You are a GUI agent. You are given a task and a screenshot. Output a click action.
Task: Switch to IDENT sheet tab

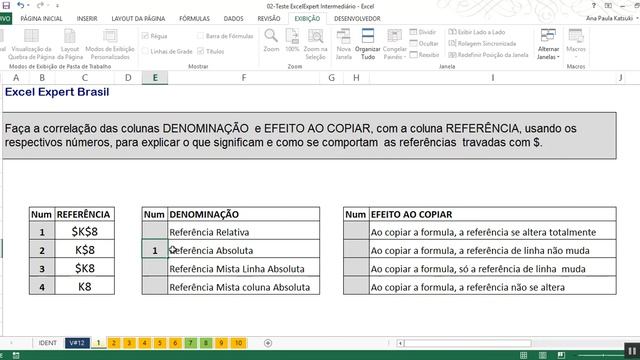(x=48, y=343)
